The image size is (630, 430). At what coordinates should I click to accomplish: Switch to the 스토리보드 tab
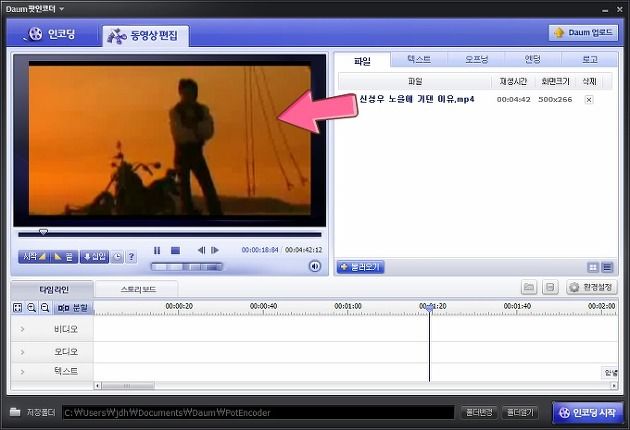tap(137, 289)
